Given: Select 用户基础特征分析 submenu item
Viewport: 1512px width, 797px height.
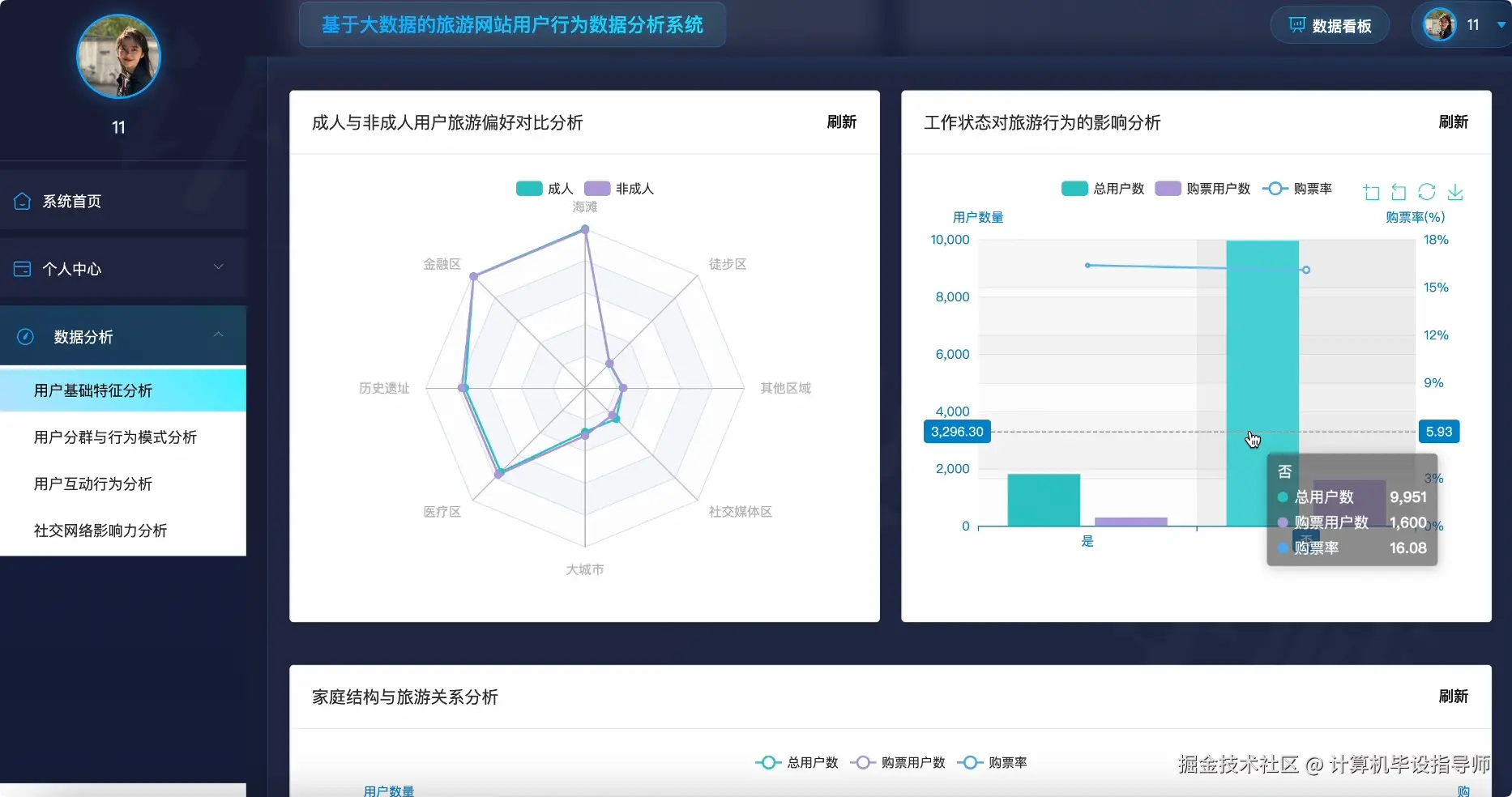Looking at the screenshot, I should point(123,390).
